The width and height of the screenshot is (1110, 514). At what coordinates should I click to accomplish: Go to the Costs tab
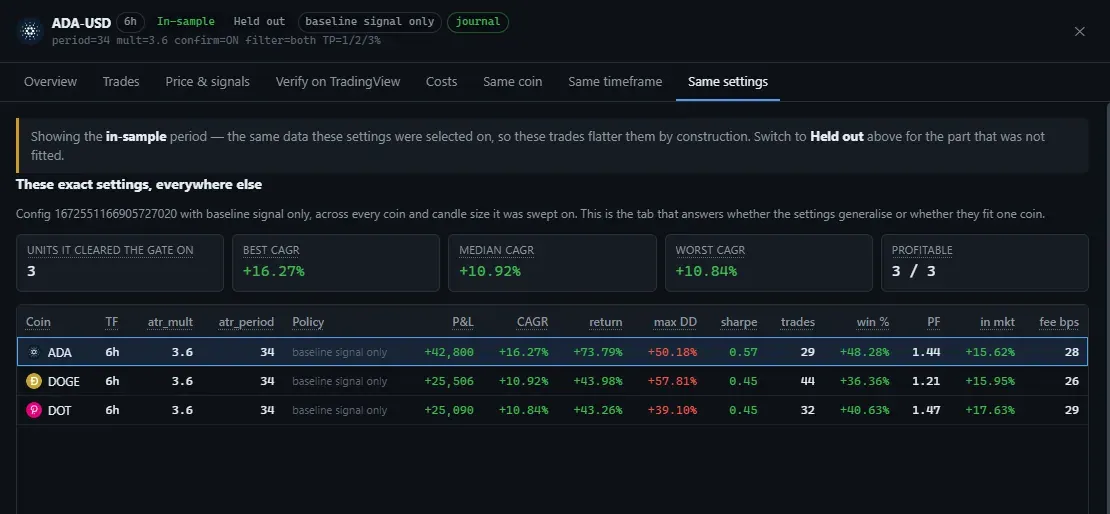[442, 81]
